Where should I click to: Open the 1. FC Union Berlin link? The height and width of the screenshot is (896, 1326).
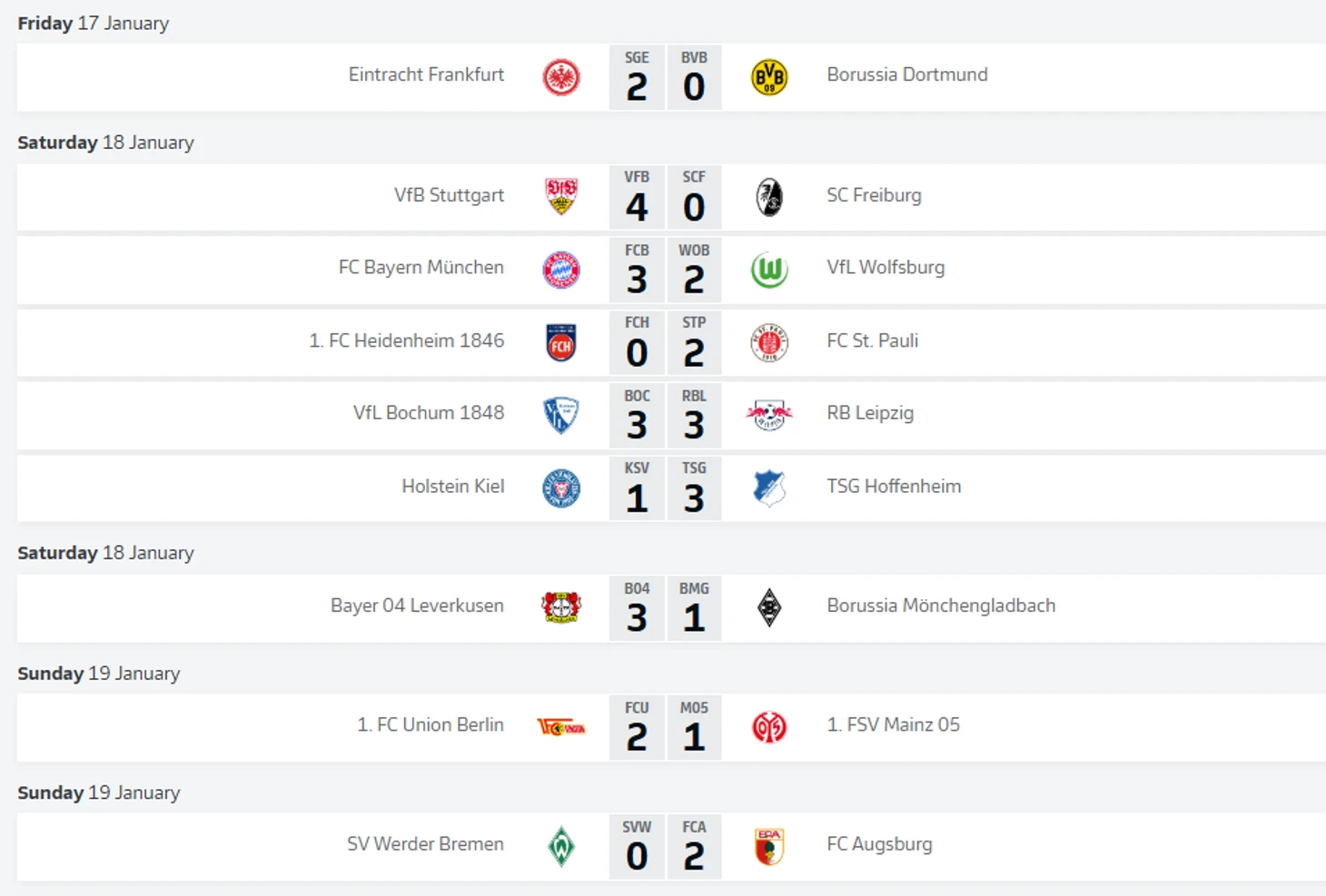click(x=430, y=725)
